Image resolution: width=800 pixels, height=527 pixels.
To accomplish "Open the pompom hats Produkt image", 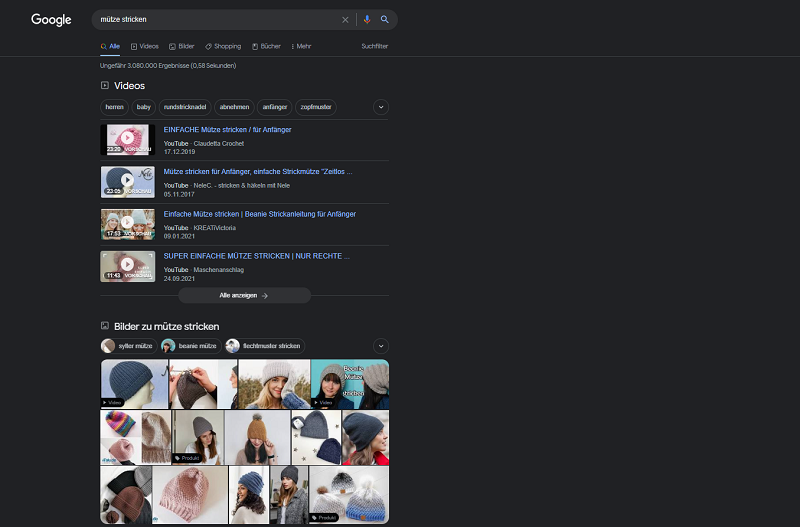I will (349, 495).
